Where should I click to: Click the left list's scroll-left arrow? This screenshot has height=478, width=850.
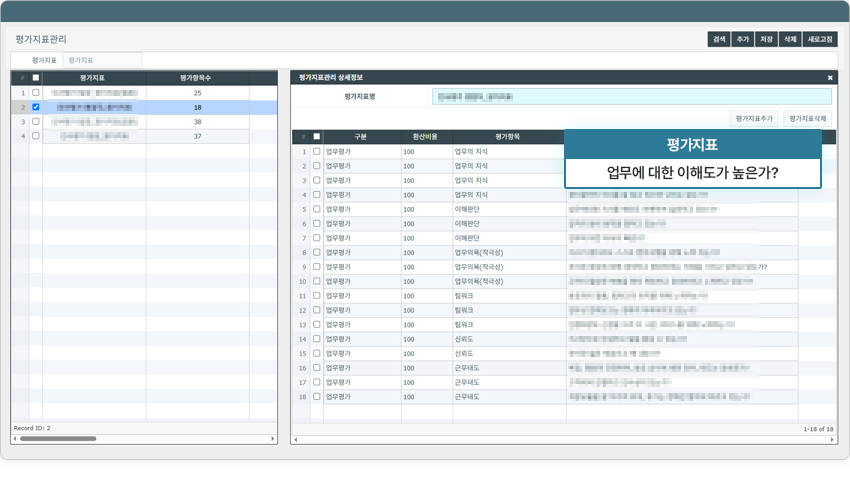coord(15,438)
